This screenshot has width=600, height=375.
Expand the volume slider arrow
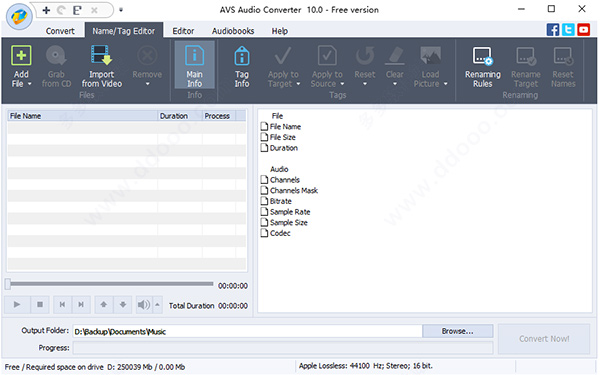158,305
